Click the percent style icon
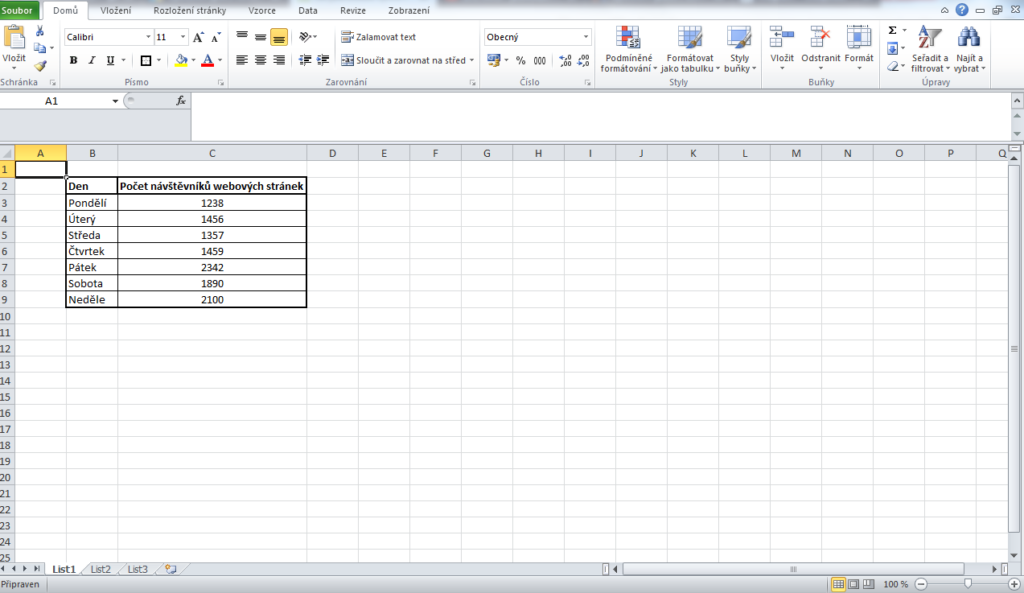 [521, 60]
